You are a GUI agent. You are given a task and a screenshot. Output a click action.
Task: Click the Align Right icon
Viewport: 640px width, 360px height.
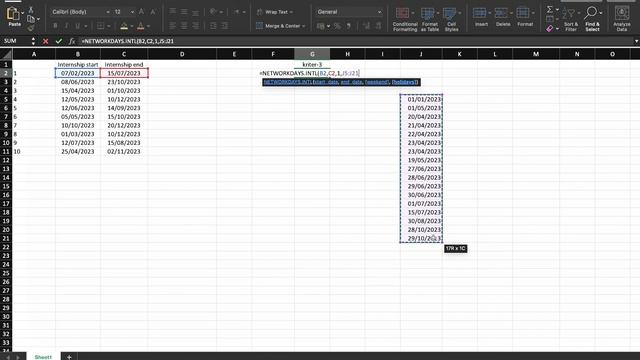pyautogui.click(x=196, y=26)
